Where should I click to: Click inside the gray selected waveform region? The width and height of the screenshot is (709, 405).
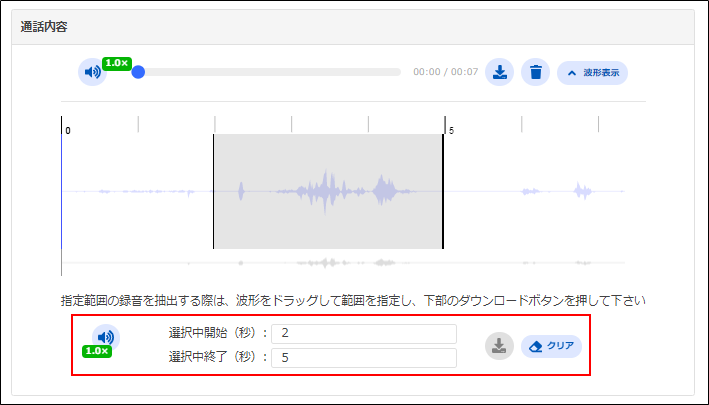pos(328,190)
